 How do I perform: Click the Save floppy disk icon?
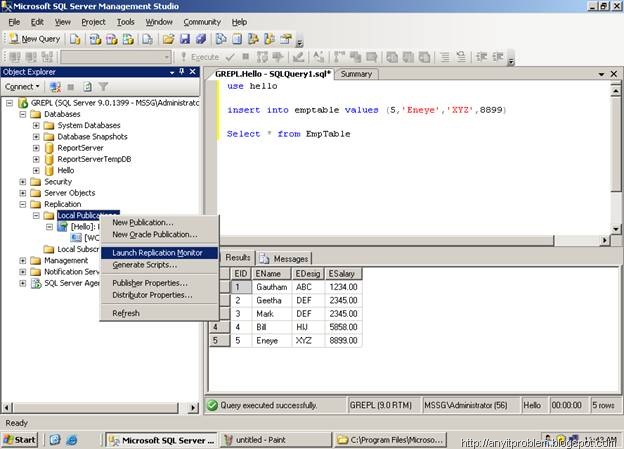[x=185, y=39]
